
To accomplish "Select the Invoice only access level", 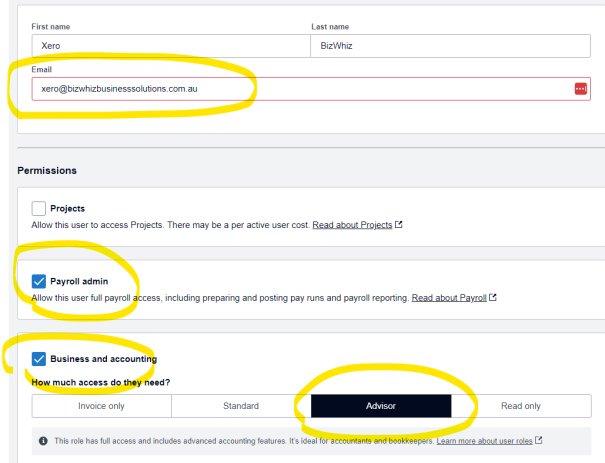I will pyautogui.click(x=101, y=406).
